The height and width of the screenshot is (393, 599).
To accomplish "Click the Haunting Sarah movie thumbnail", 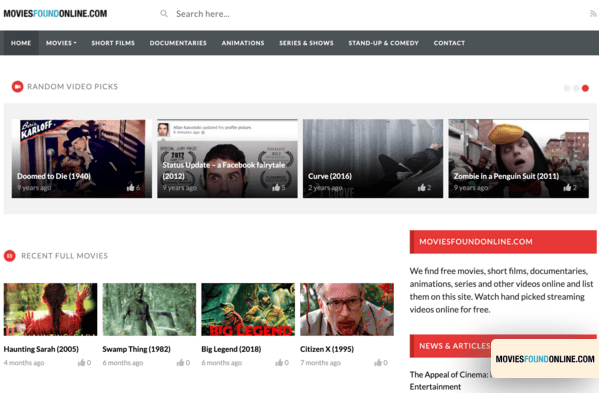I will coord(50,309).
